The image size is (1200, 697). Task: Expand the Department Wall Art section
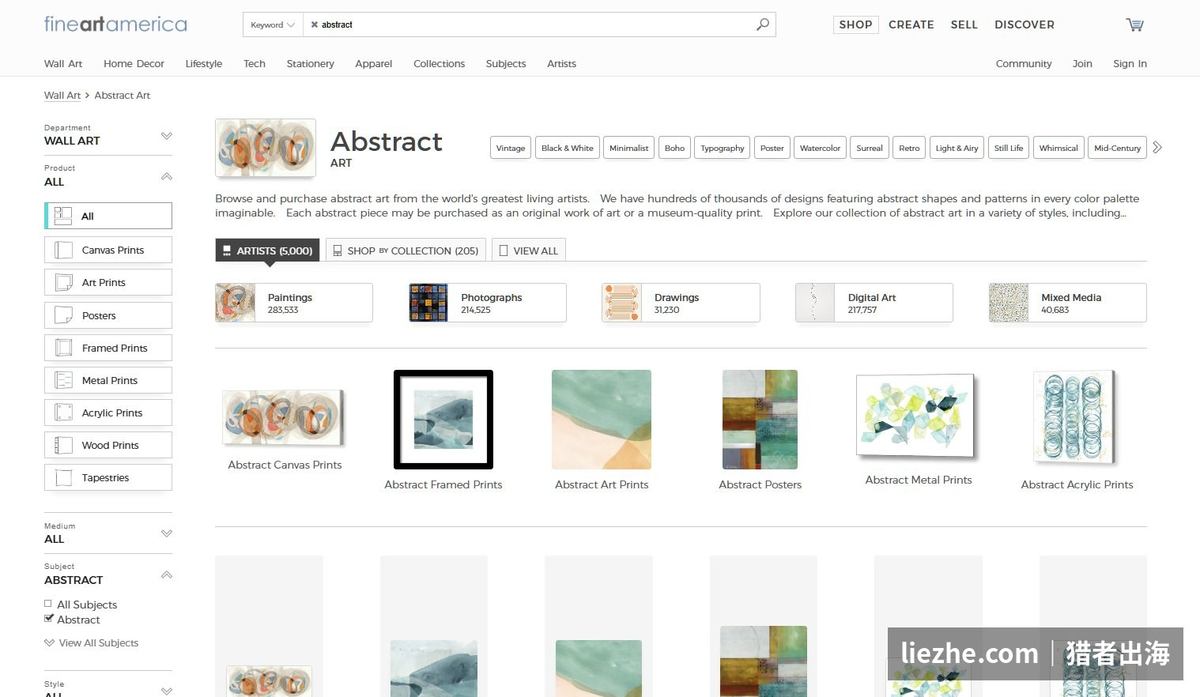tap(166, 135)
